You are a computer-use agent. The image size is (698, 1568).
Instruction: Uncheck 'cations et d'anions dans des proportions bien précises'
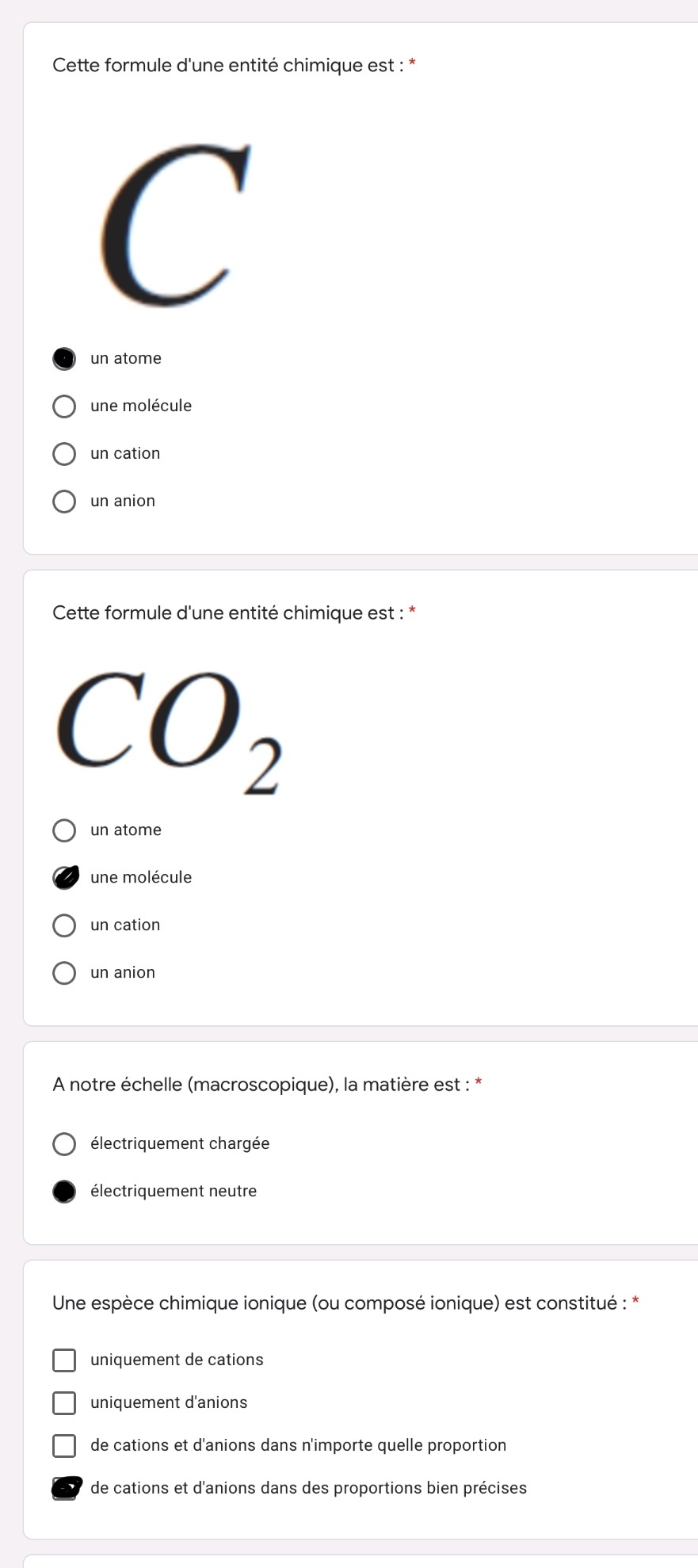(64, 1489)
